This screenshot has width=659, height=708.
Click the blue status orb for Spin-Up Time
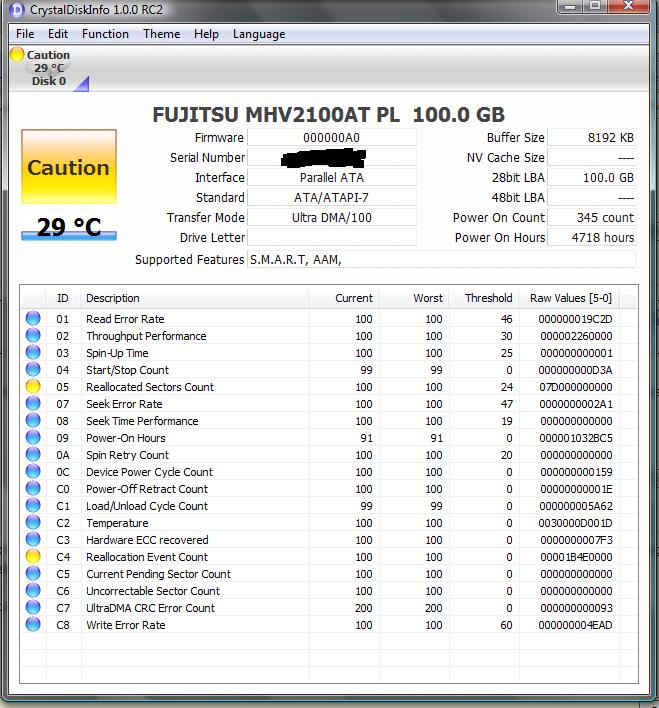point(33,353)
